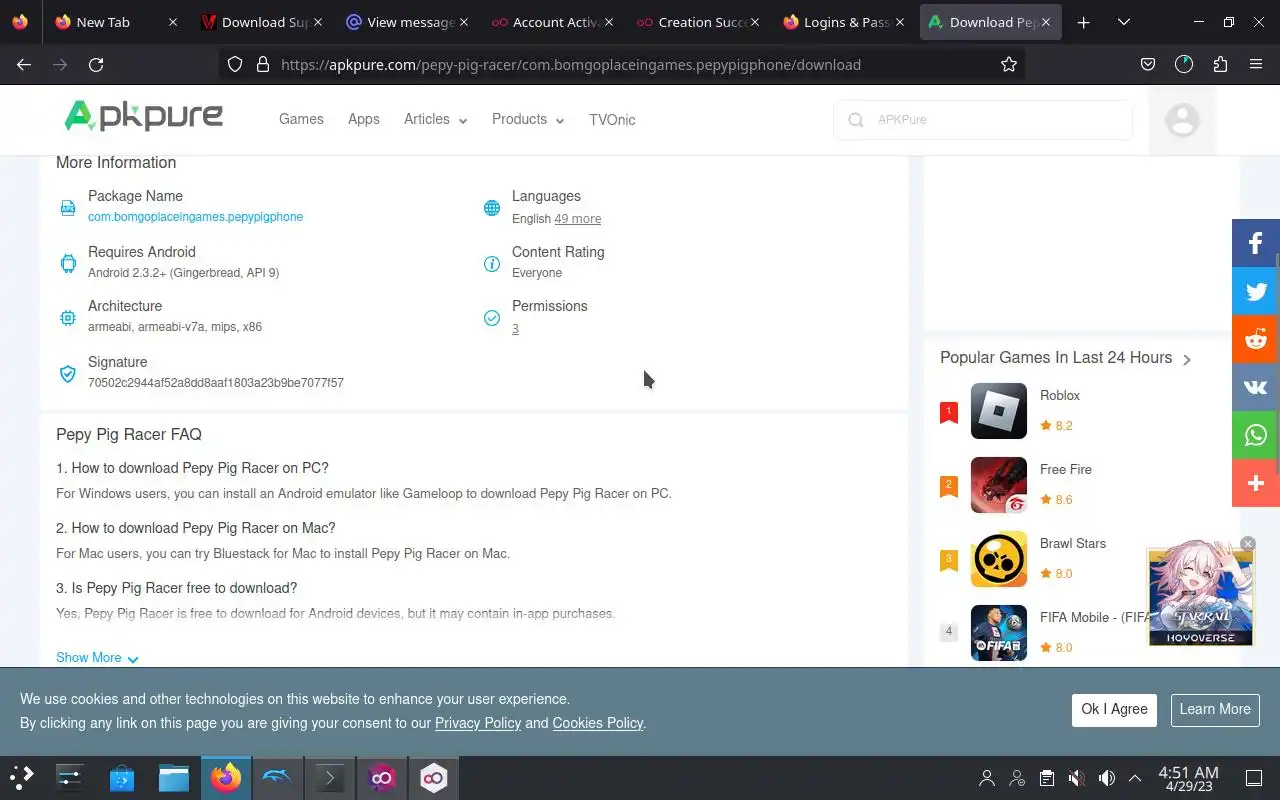Open the application launcher menu
Viewport: 1280px width, 800px height.
pyautogui.click(x=21, y=777)
